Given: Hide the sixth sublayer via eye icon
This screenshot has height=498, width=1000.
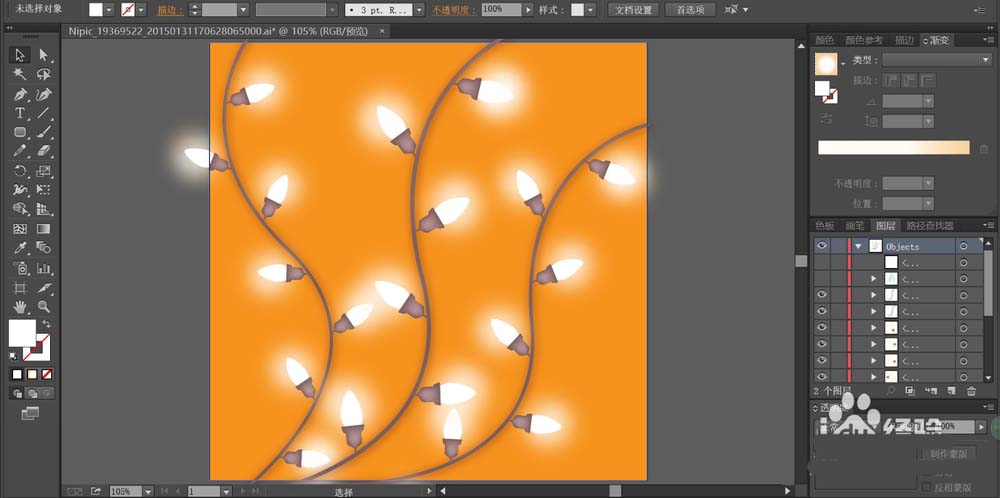Looking at the screenshot, I should tap(821, 344).
